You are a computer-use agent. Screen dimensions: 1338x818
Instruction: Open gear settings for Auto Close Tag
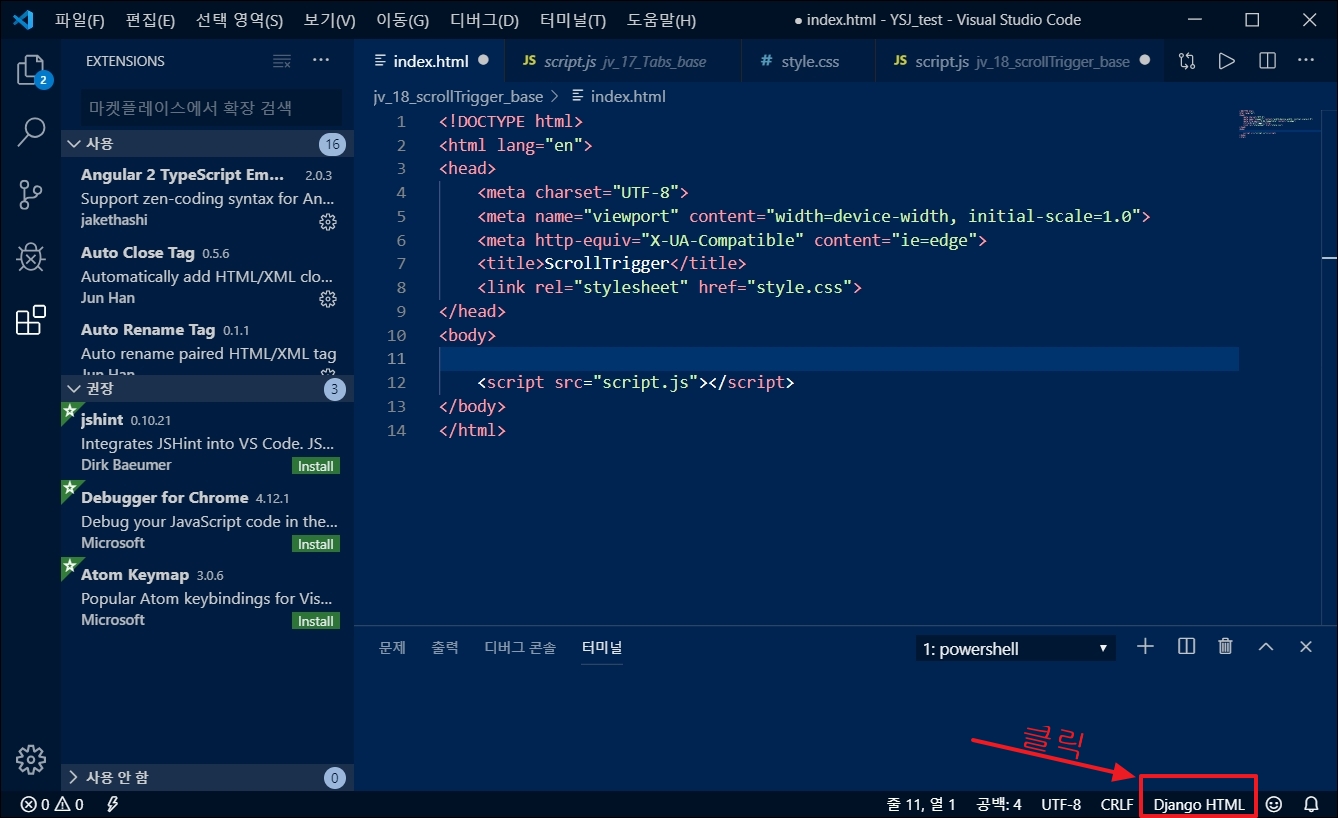click(327, 298)
